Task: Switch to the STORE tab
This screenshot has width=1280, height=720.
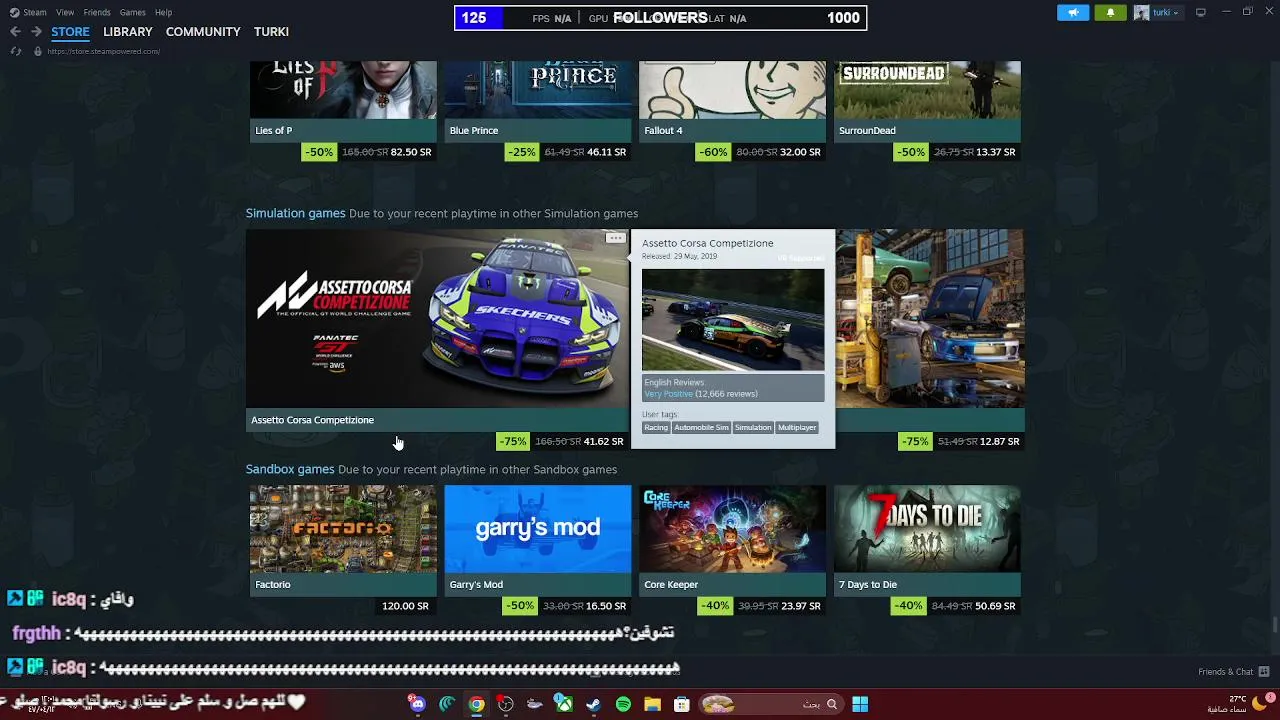Action: click(x=70, y=32)
